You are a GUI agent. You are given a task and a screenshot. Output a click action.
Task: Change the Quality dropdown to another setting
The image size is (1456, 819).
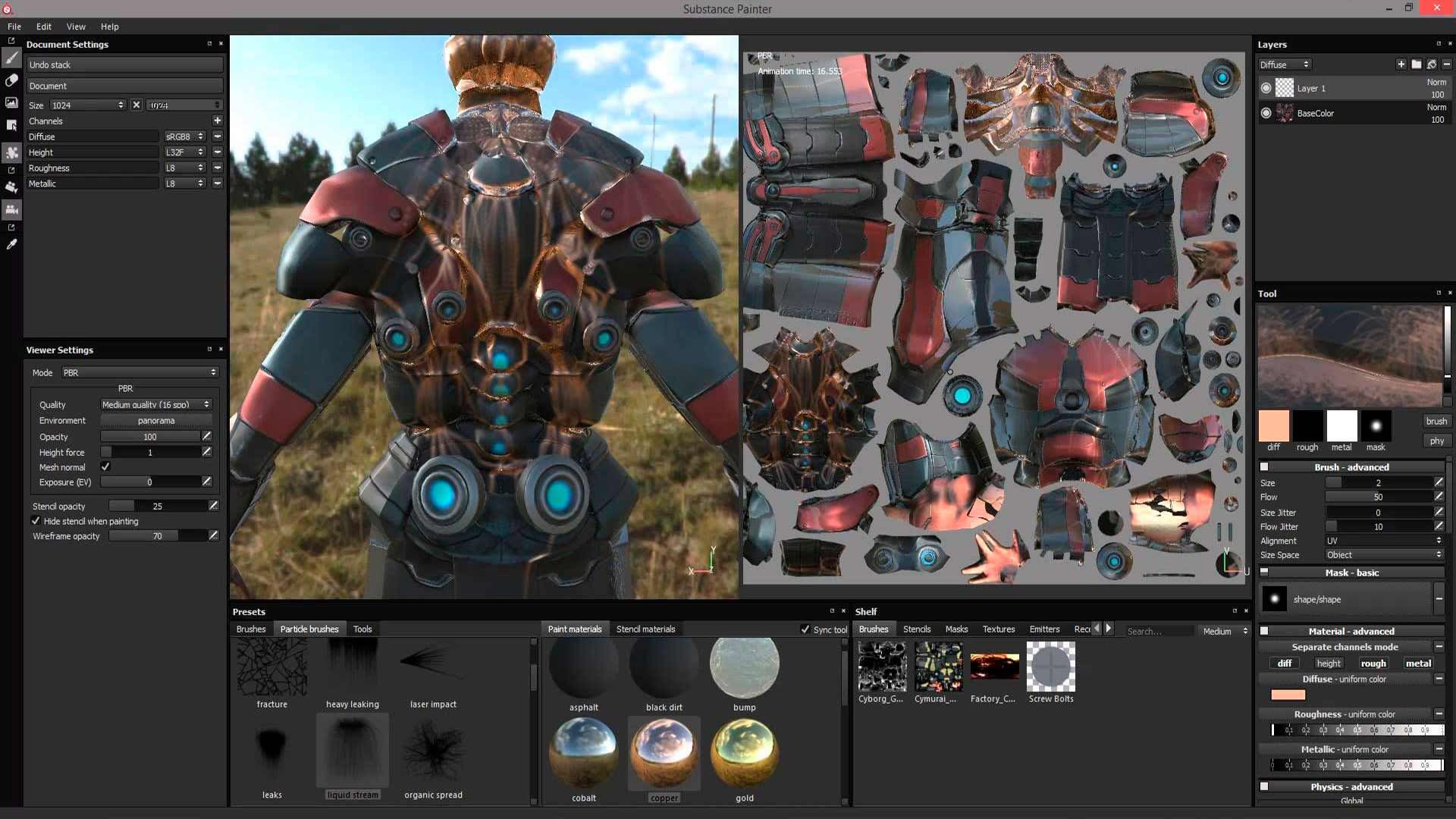[155, 404]
